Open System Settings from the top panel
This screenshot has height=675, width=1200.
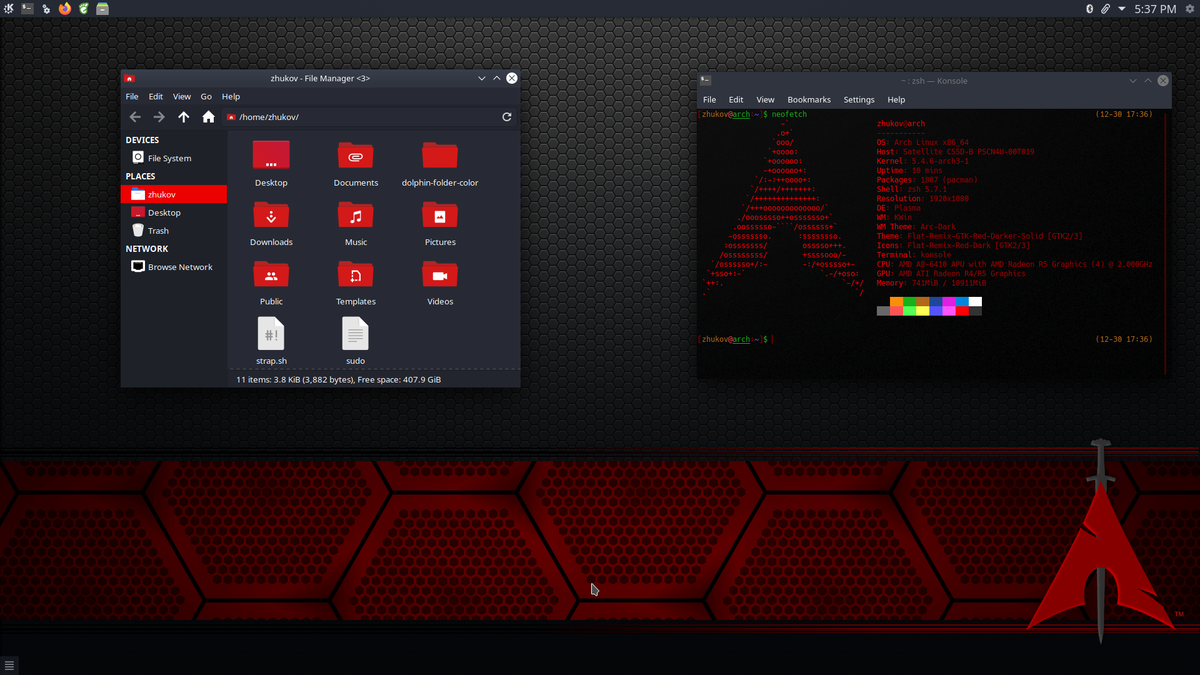(x=46, y=8)
